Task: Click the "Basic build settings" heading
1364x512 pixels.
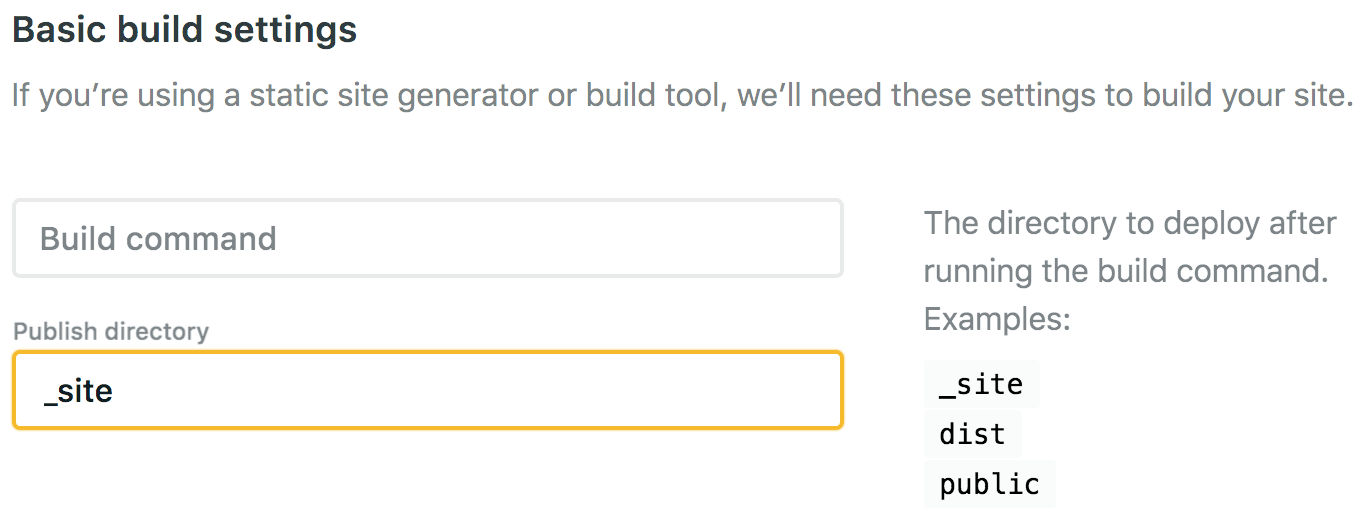Action: [x=184, y=30]
